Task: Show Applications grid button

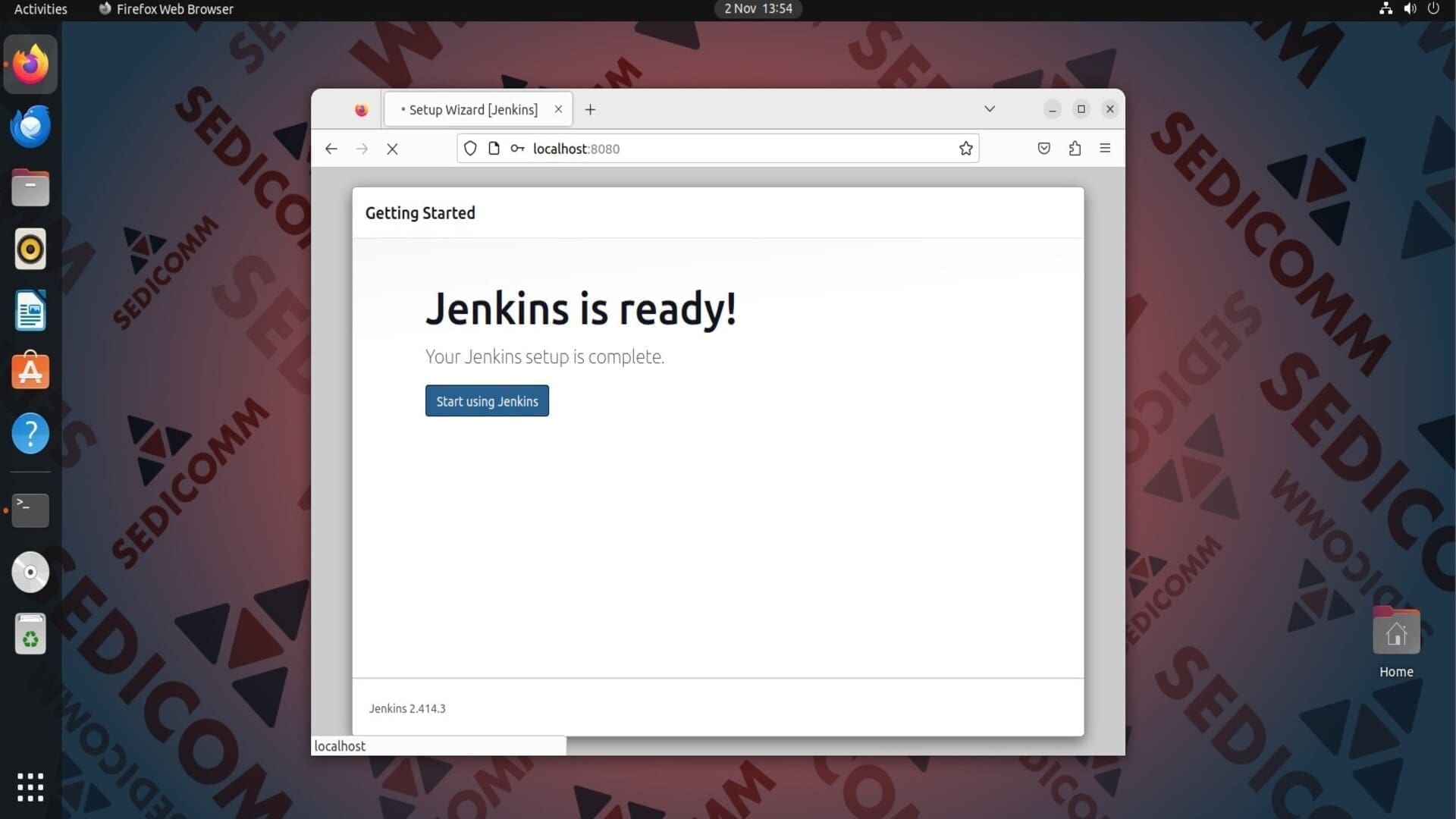Action: pos(30,787)
